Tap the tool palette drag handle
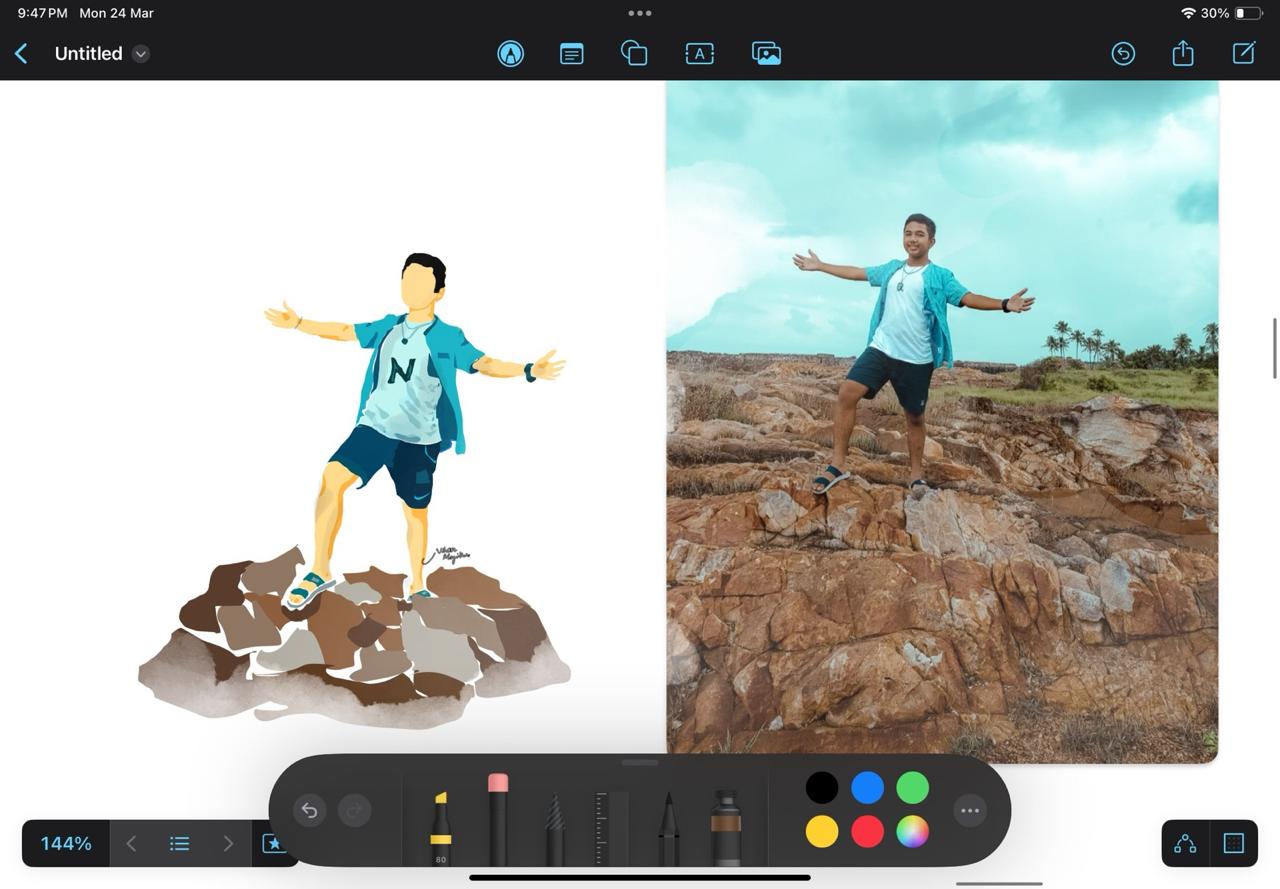Viewport: 1280px width, 889px height. point(640,762)
